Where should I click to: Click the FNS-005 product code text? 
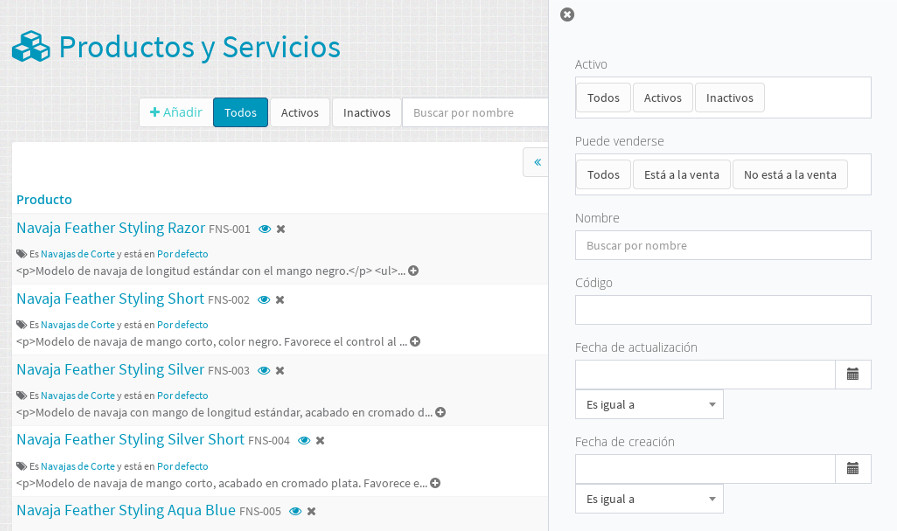260,512
